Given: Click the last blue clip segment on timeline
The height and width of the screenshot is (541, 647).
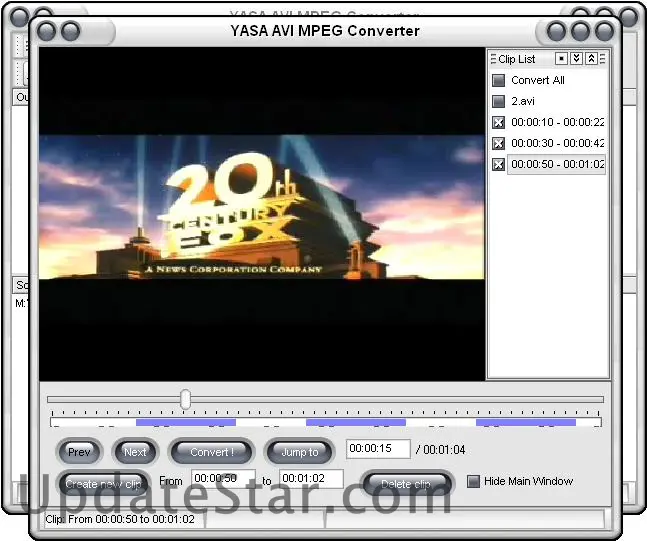Looking at the screenshot, I should tap(526, 422).
